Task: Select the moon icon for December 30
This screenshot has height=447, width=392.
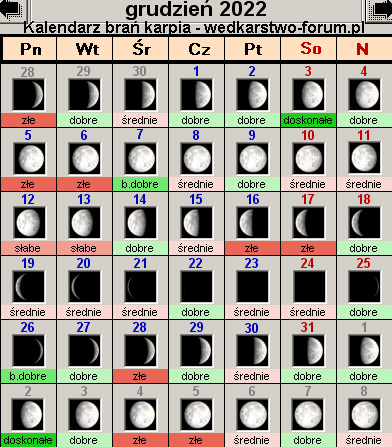Action: [252, 351]
